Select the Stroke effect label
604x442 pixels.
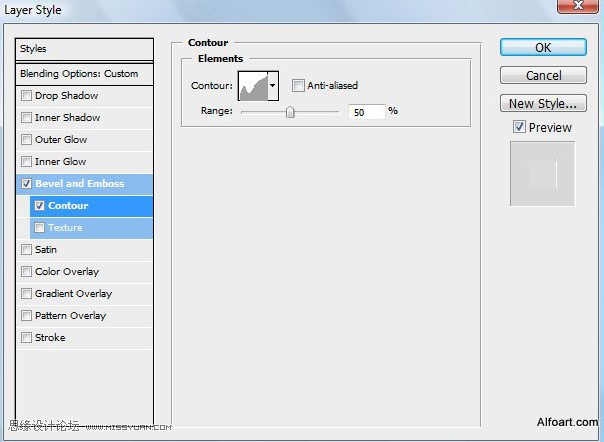[x=50, y=338]
